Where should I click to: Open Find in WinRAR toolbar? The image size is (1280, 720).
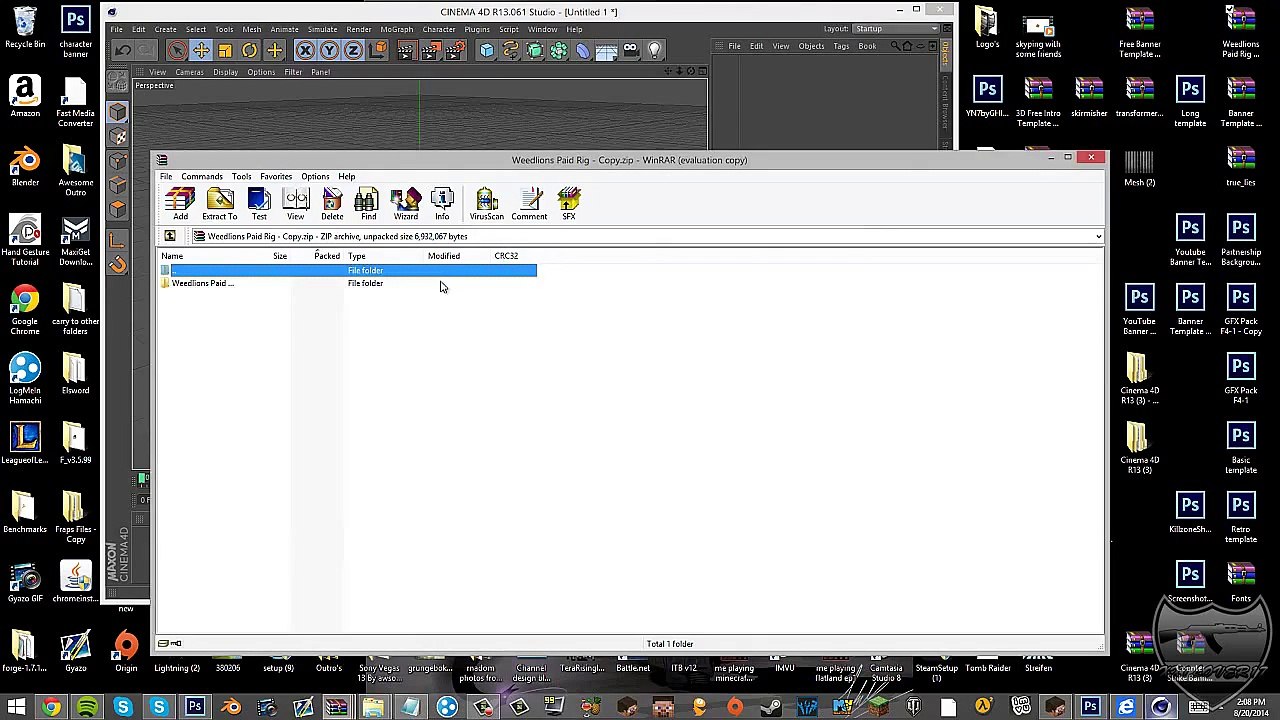368,203
